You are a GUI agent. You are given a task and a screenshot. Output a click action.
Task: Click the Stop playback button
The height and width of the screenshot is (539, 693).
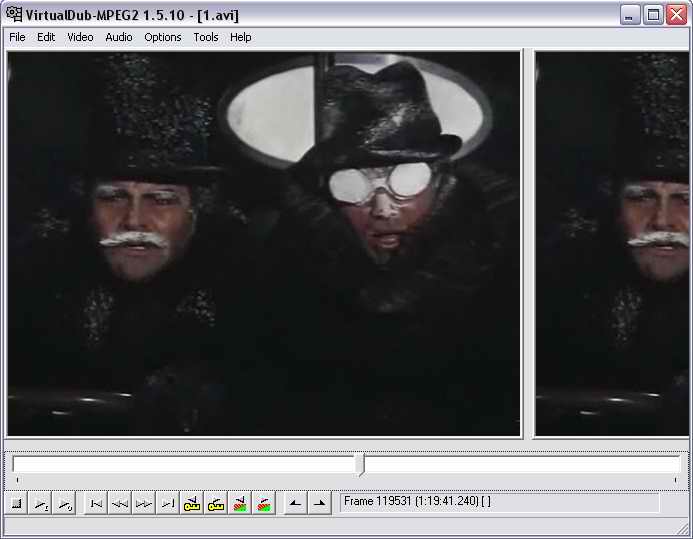17,504
